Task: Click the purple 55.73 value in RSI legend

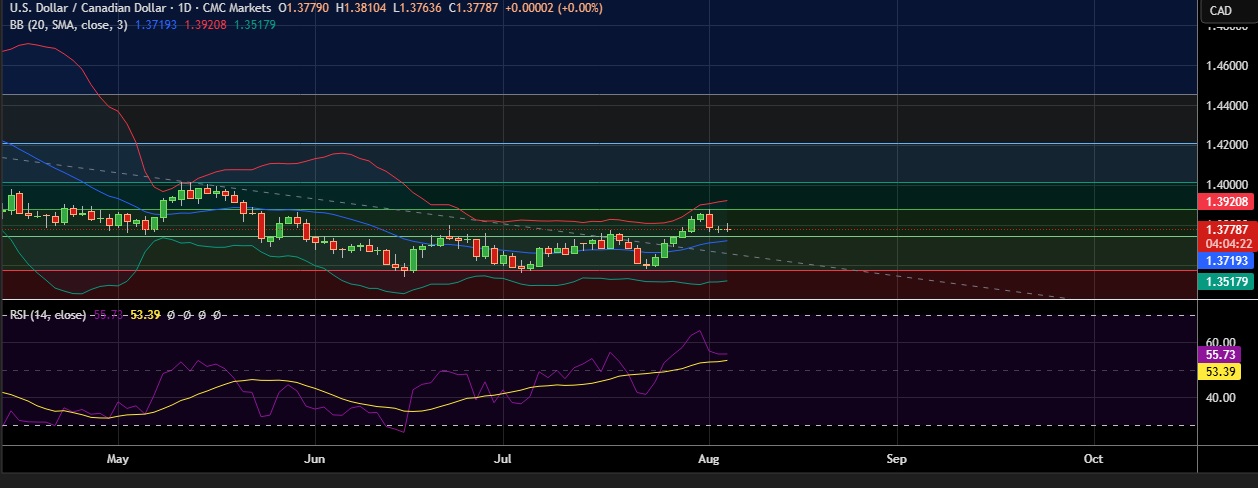Action: pos(108,314)
